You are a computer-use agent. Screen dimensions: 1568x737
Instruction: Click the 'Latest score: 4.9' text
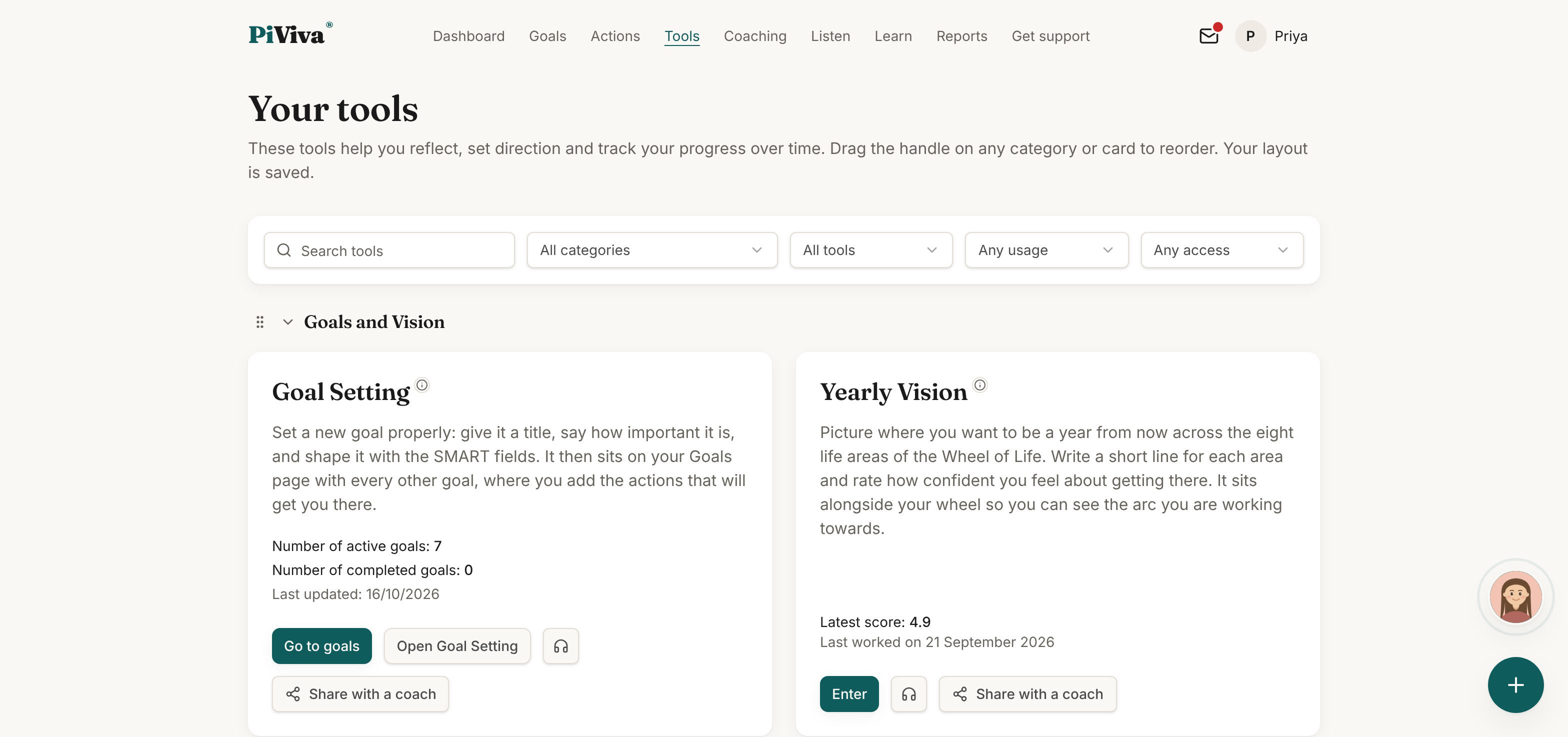(874, 622)
